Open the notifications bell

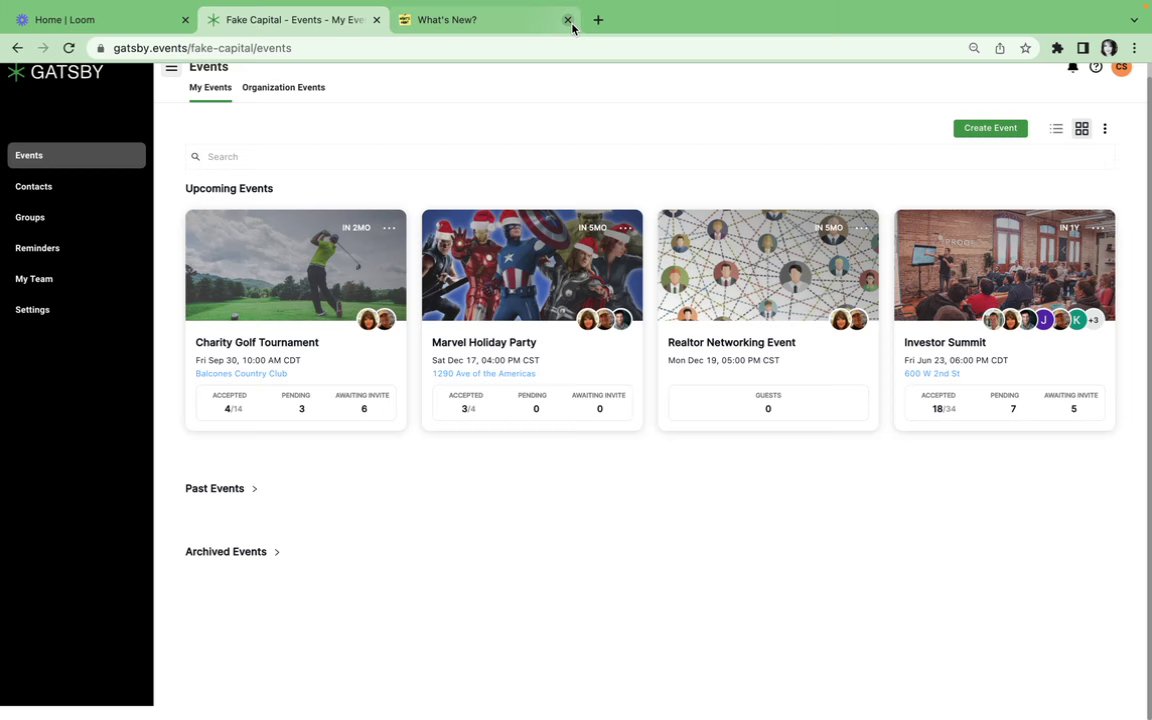(1073, 68)
